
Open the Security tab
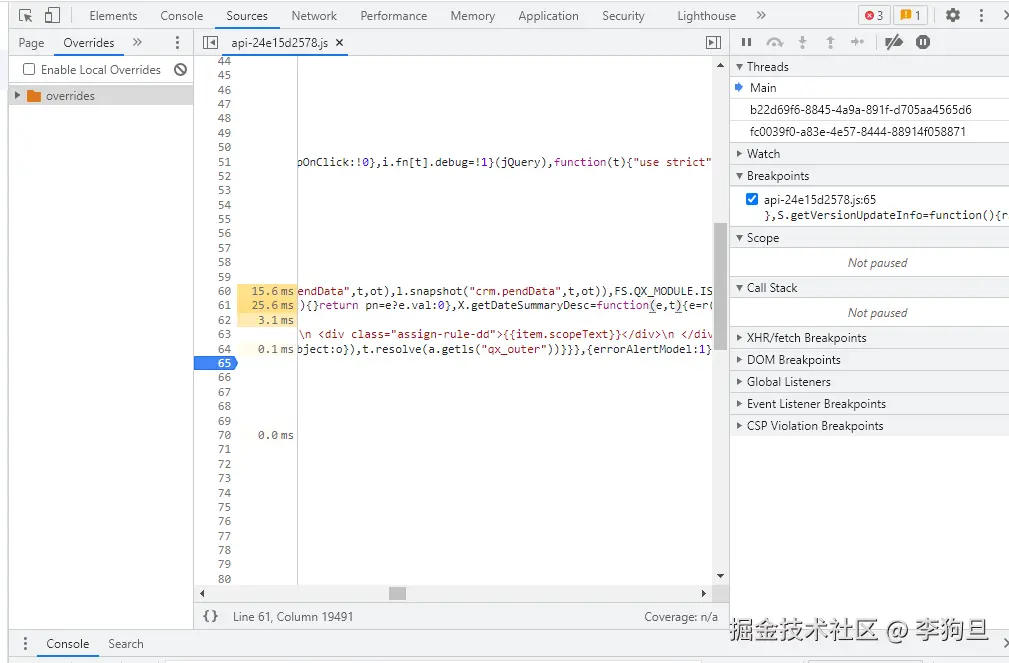pos(623,15)
